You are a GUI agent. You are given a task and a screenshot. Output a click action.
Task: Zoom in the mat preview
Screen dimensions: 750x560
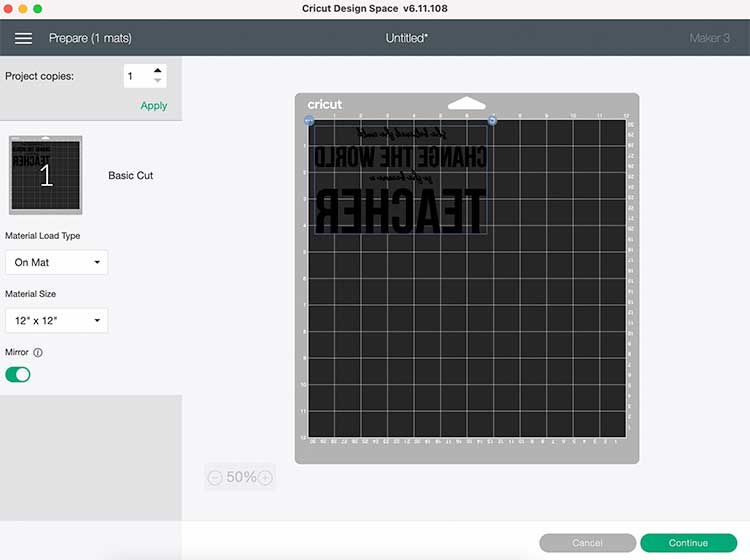coord(265,477)
